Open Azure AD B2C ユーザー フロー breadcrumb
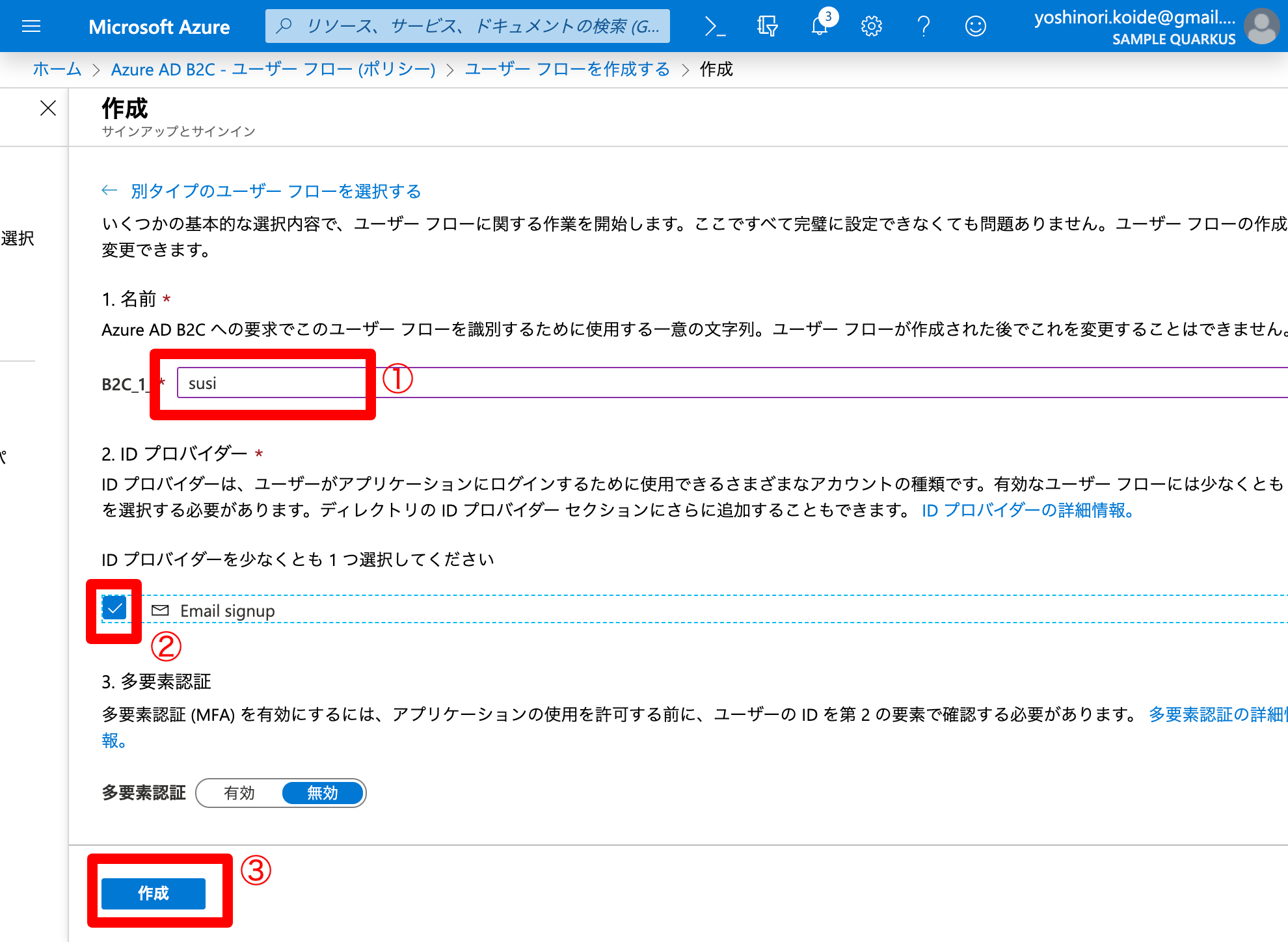Image resolution: width=1288 pixels, height=942 pixels. 273,69
